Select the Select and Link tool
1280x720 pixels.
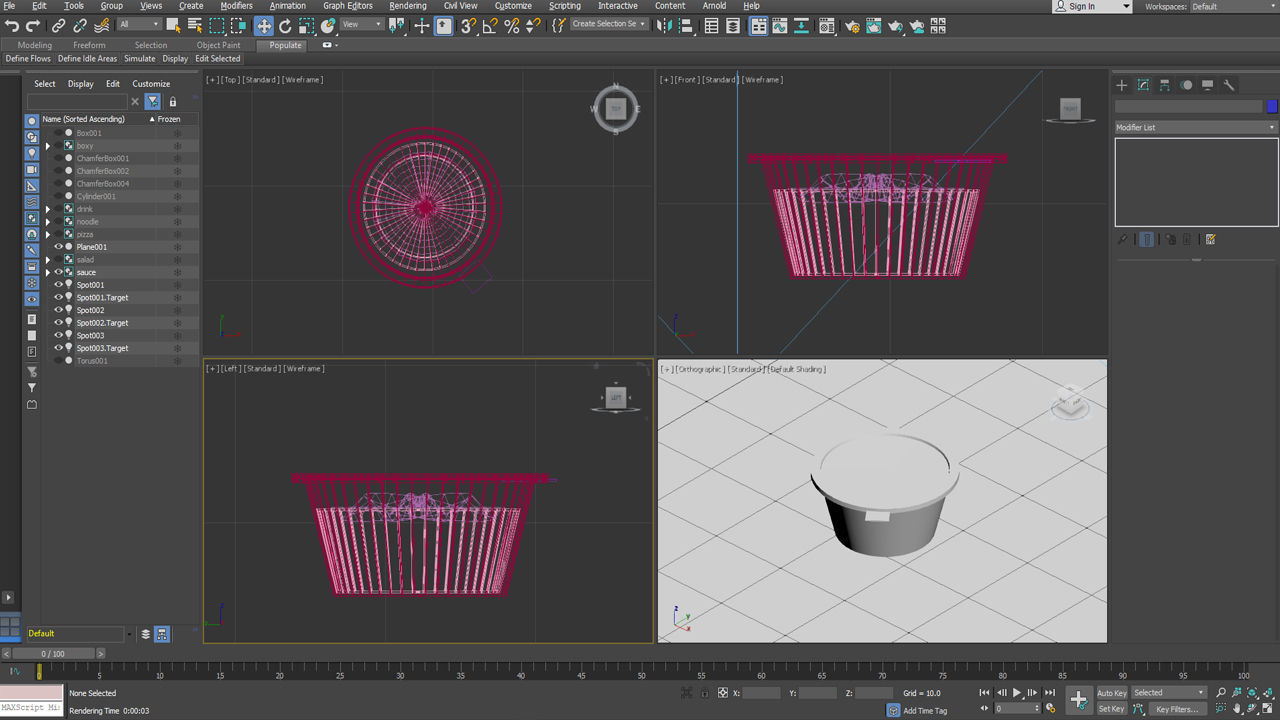tap(58, 25)
